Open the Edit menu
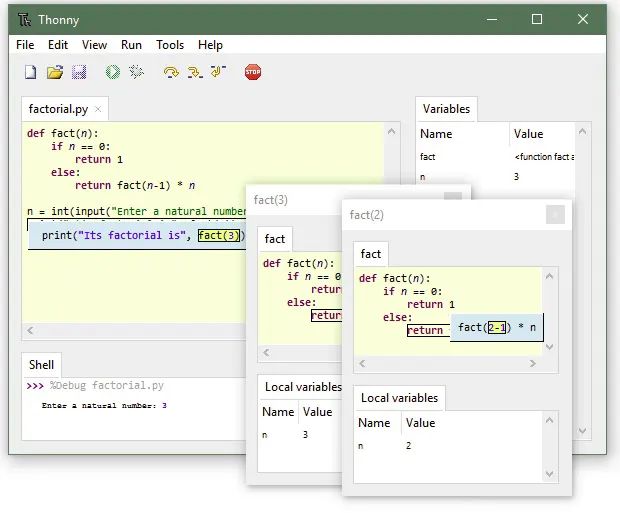 (x=58, y=45)
